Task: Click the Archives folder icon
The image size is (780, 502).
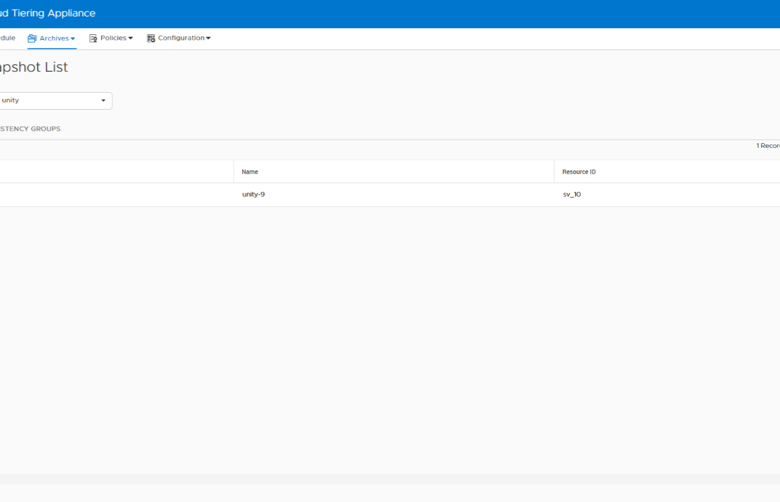Action: (x=32, y=38)
